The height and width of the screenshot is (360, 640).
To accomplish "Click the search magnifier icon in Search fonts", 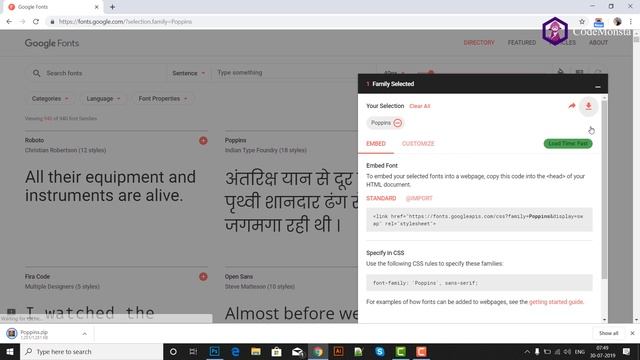I will (36, 73).
